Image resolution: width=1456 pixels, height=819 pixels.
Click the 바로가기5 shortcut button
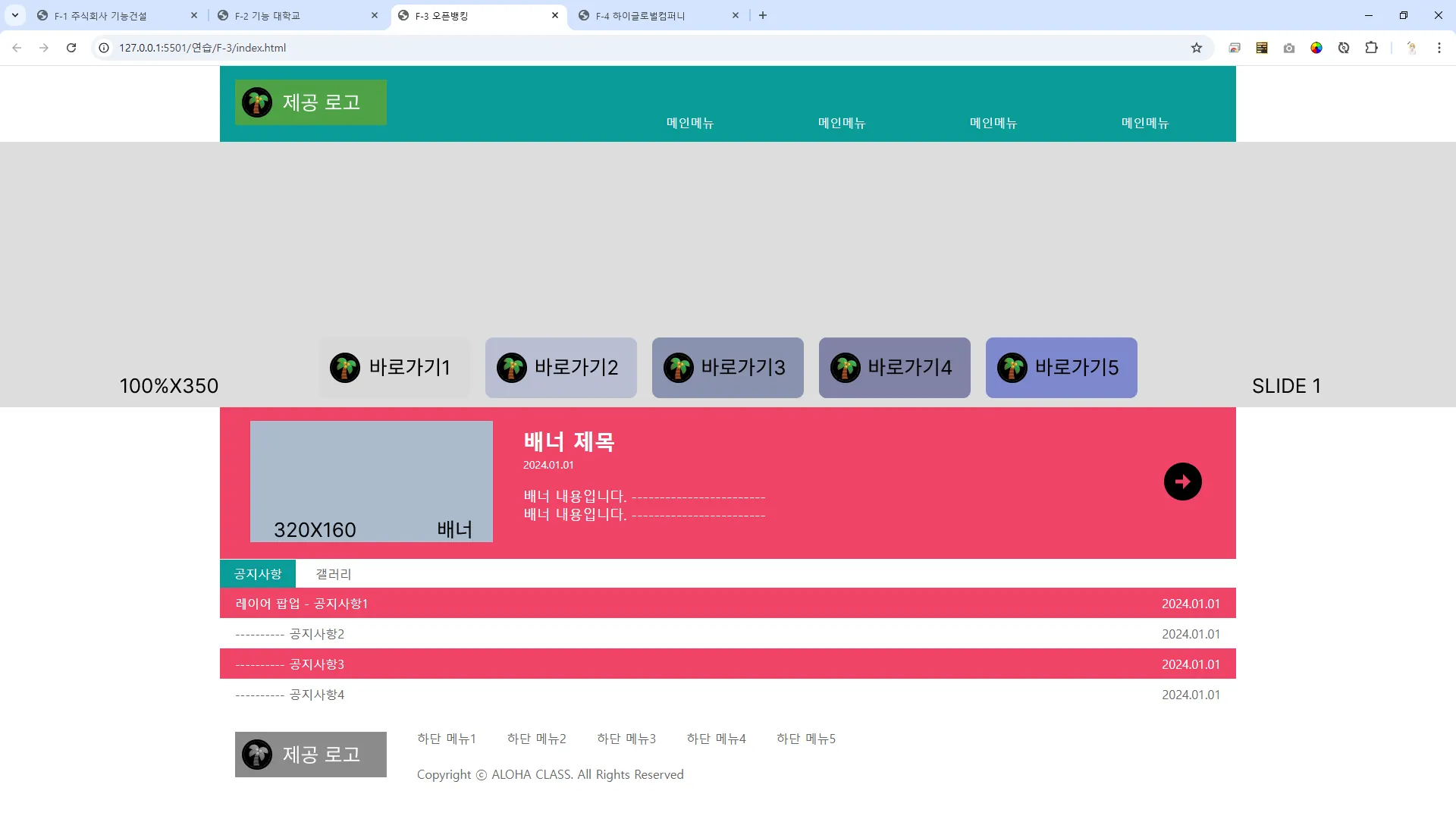pos(1061,368)
